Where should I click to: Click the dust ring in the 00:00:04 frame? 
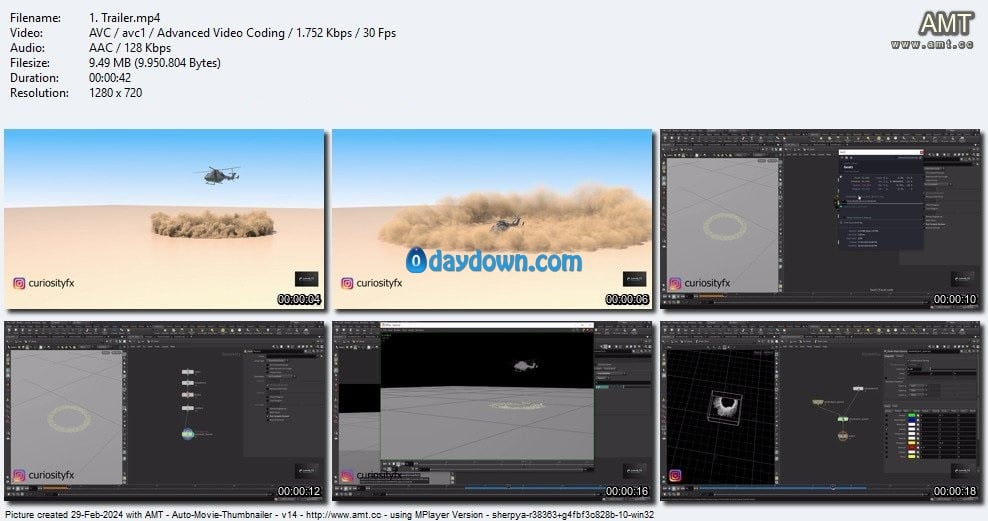212,224
